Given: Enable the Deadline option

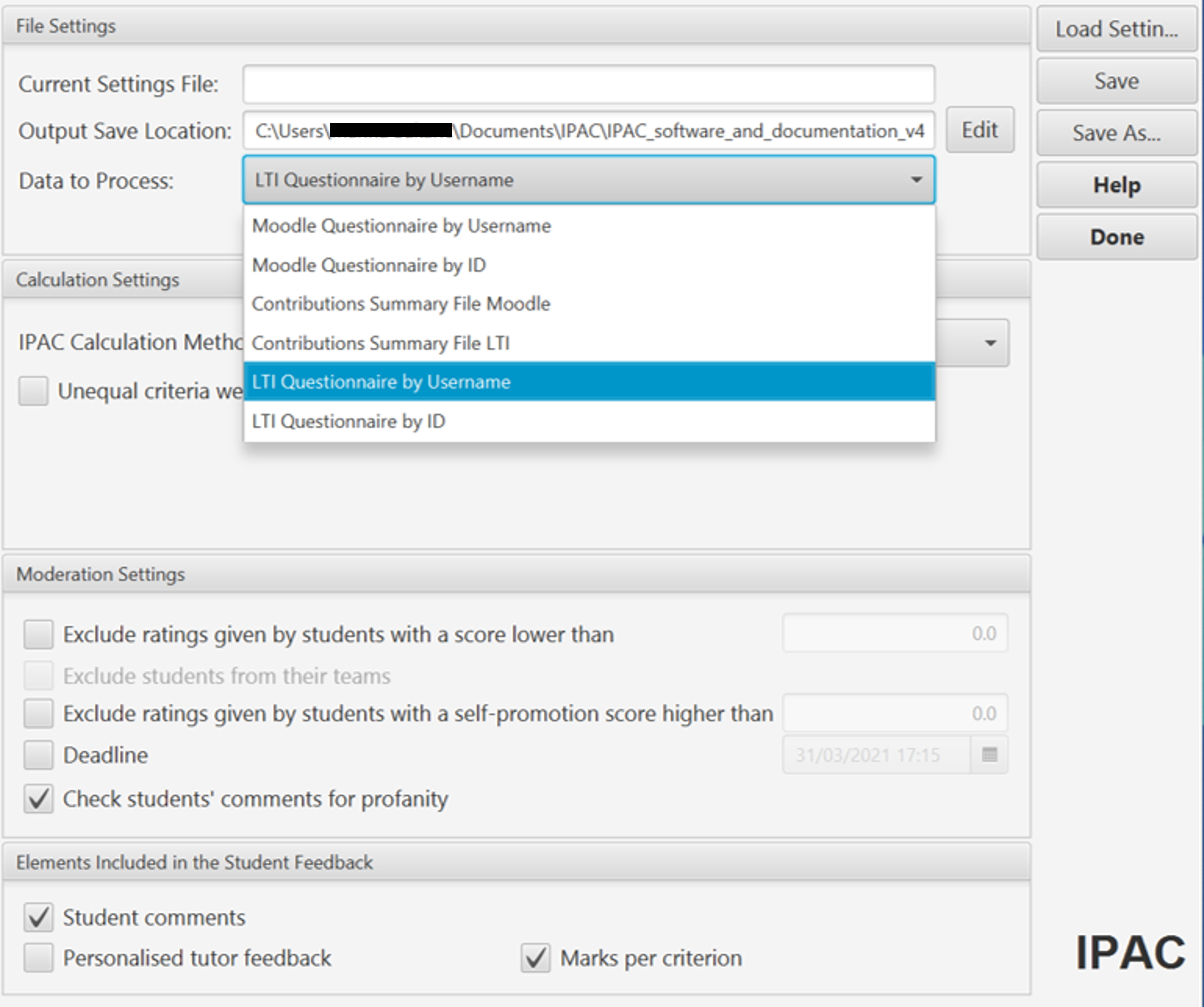Looking at the screenshot, I should click(x=38, y=756).
